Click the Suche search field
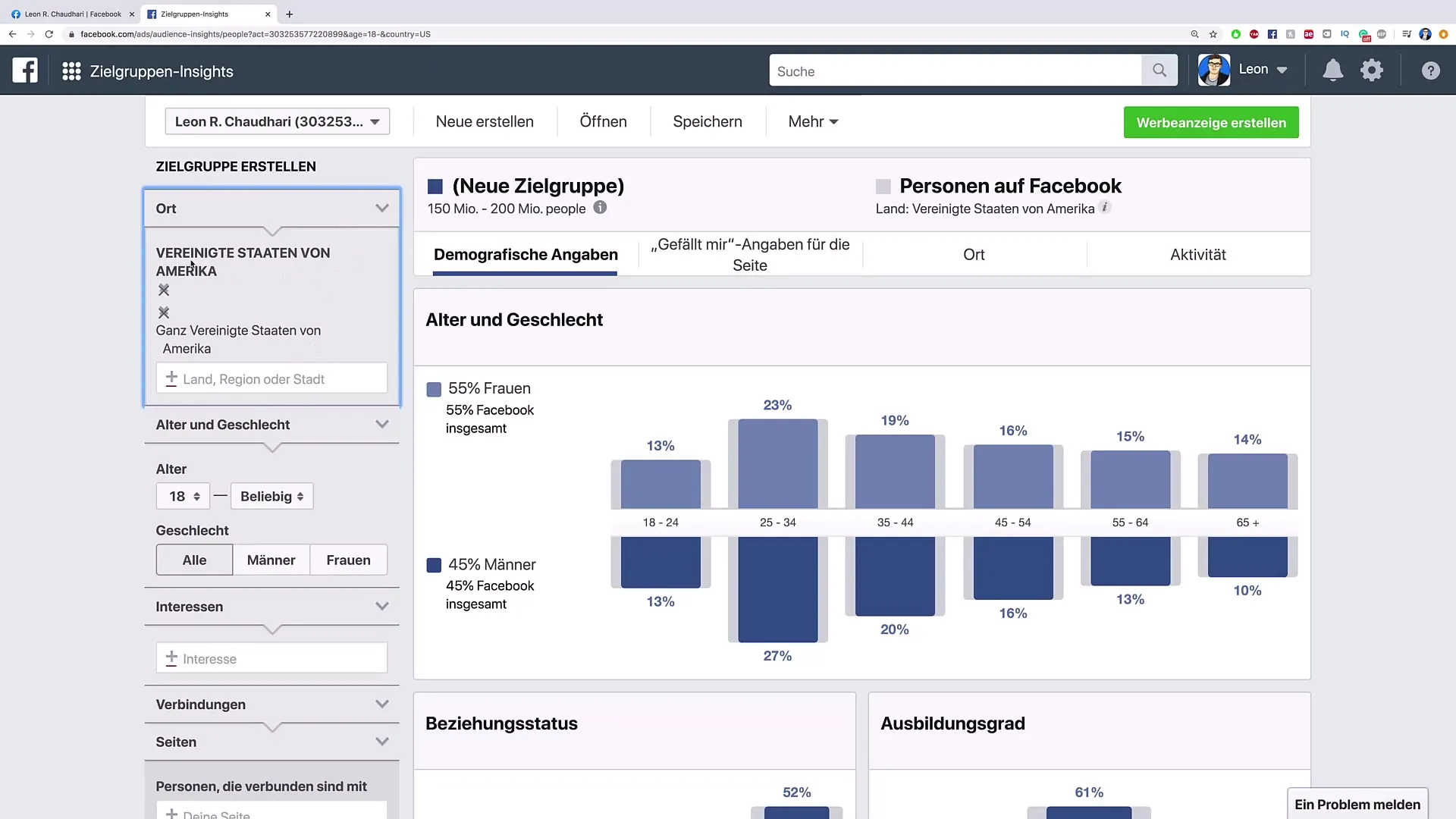Image resolution: width=1456 pixels, height=819 pixels. coord(955,71)
